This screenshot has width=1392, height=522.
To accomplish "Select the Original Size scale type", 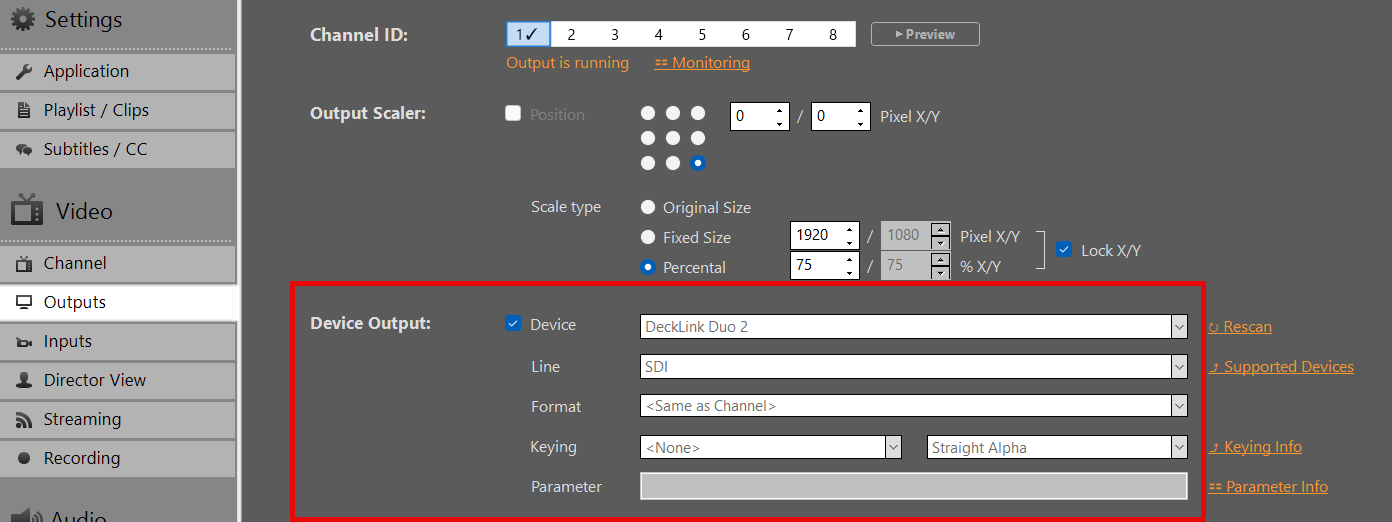I will click(x=648, y=208).
